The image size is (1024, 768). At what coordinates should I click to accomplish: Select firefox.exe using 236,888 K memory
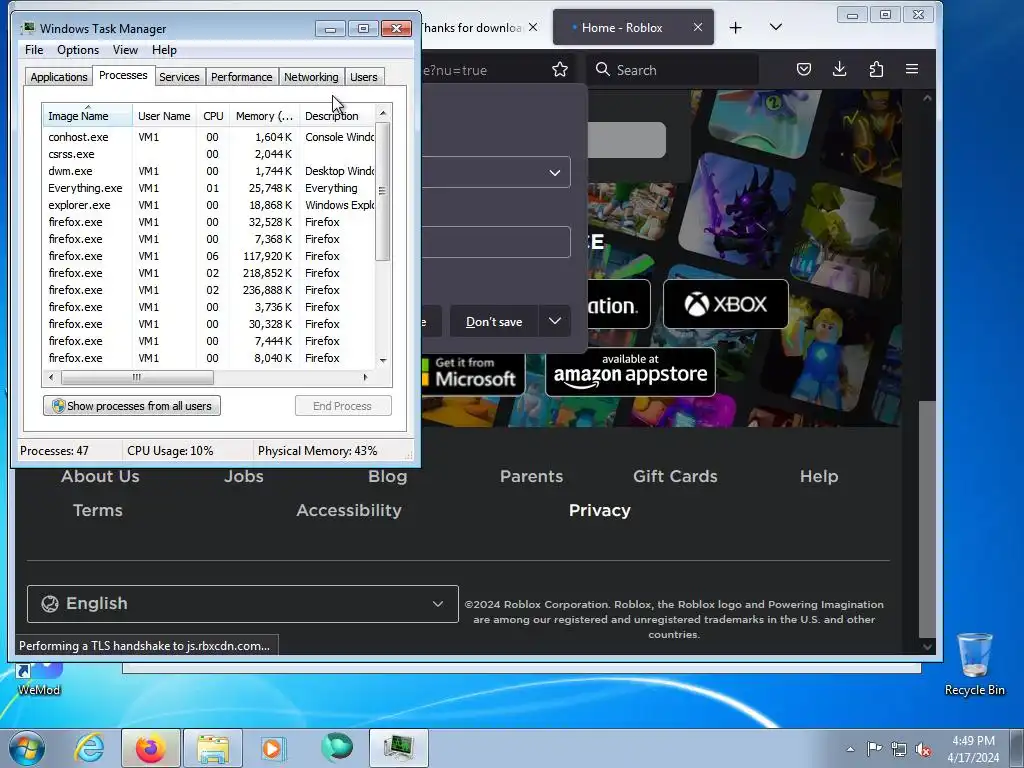coord(209,290)
